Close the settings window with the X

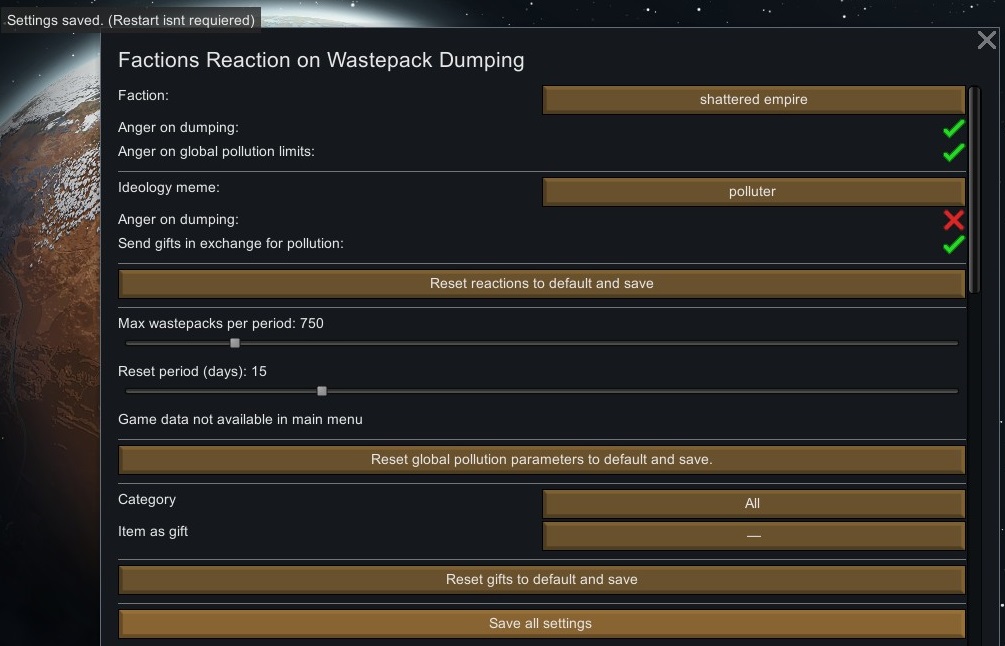click(987, 40)
